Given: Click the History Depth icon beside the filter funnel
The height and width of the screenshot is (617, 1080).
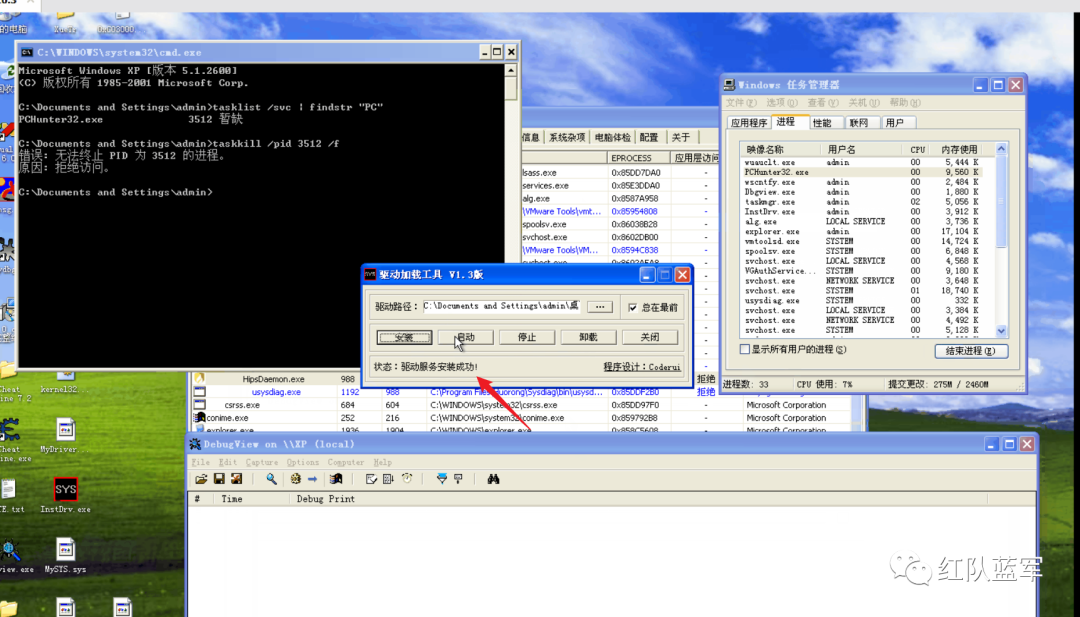Looking at the screenshot, I should 458,479.
